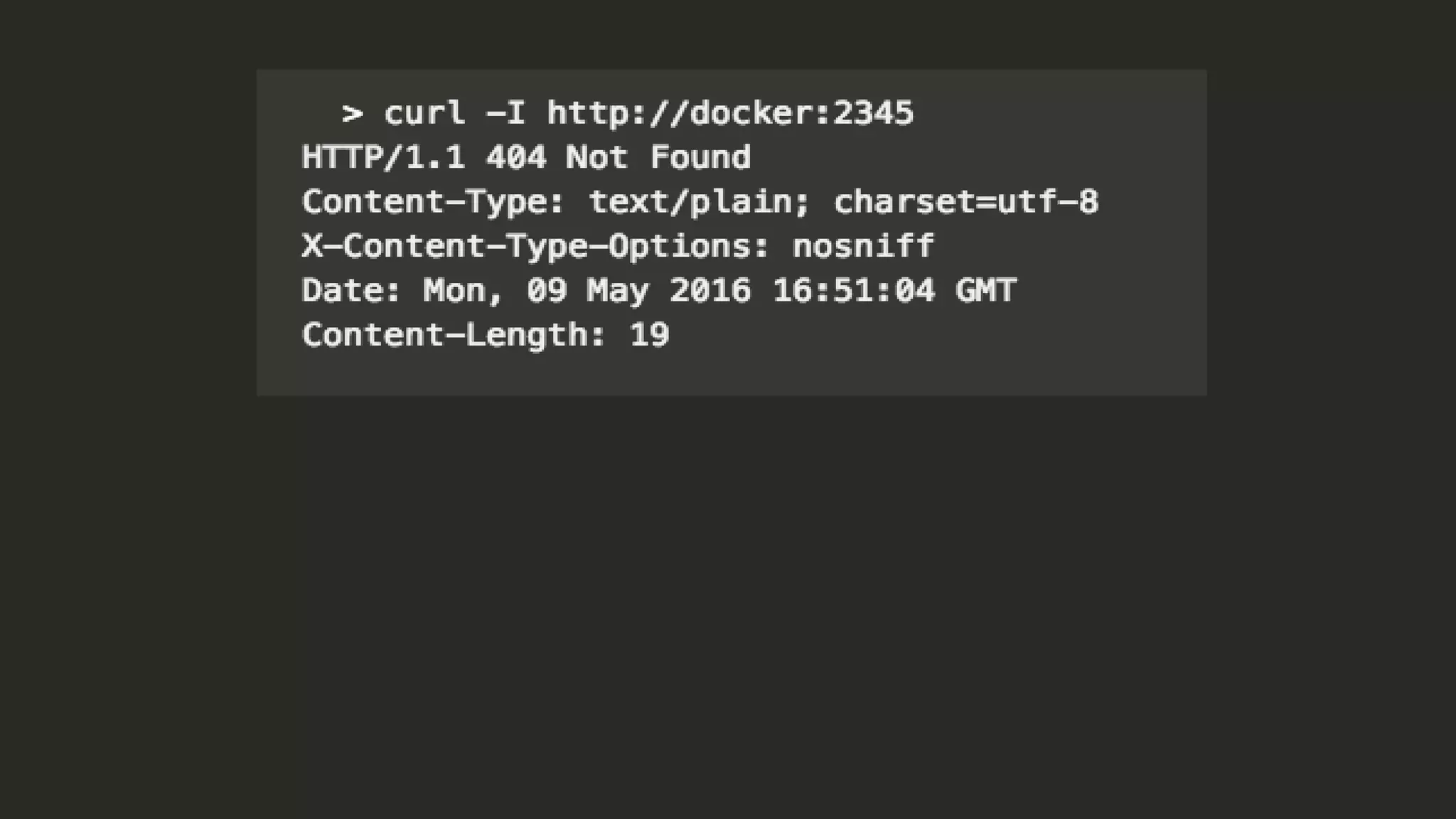The image size is (1456, 819).
Task: Click the word 'curl' in command
Action: [424, 114]
